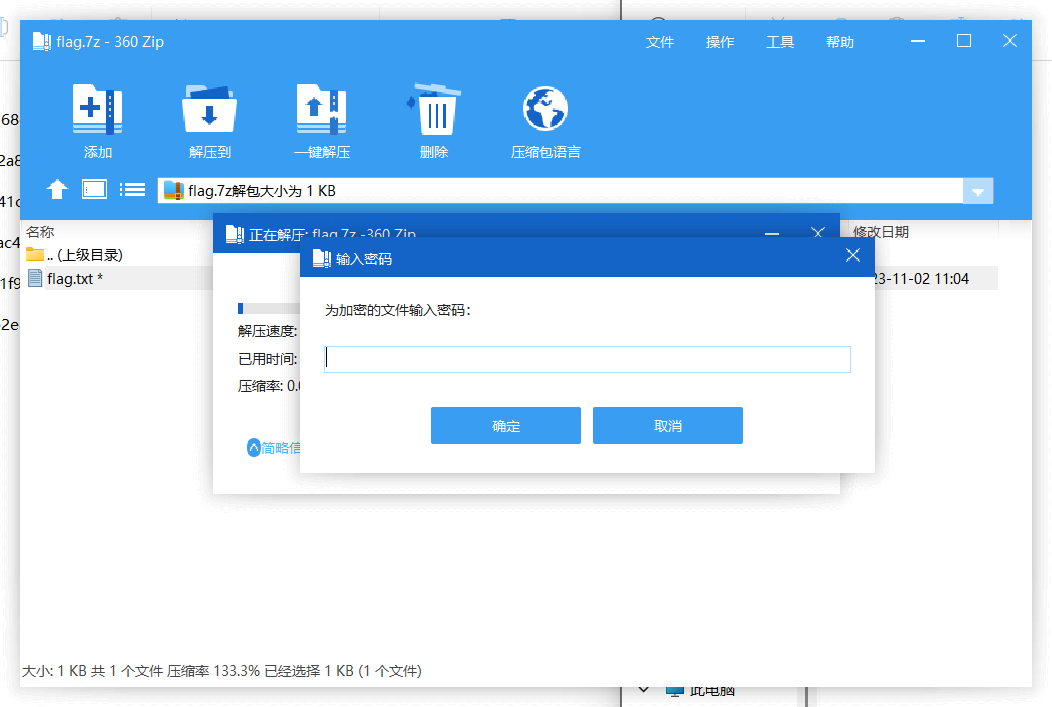Click the password input field
Image resolution: width=1052 pixels, height=707 pixels.
(x=587, y=359)
